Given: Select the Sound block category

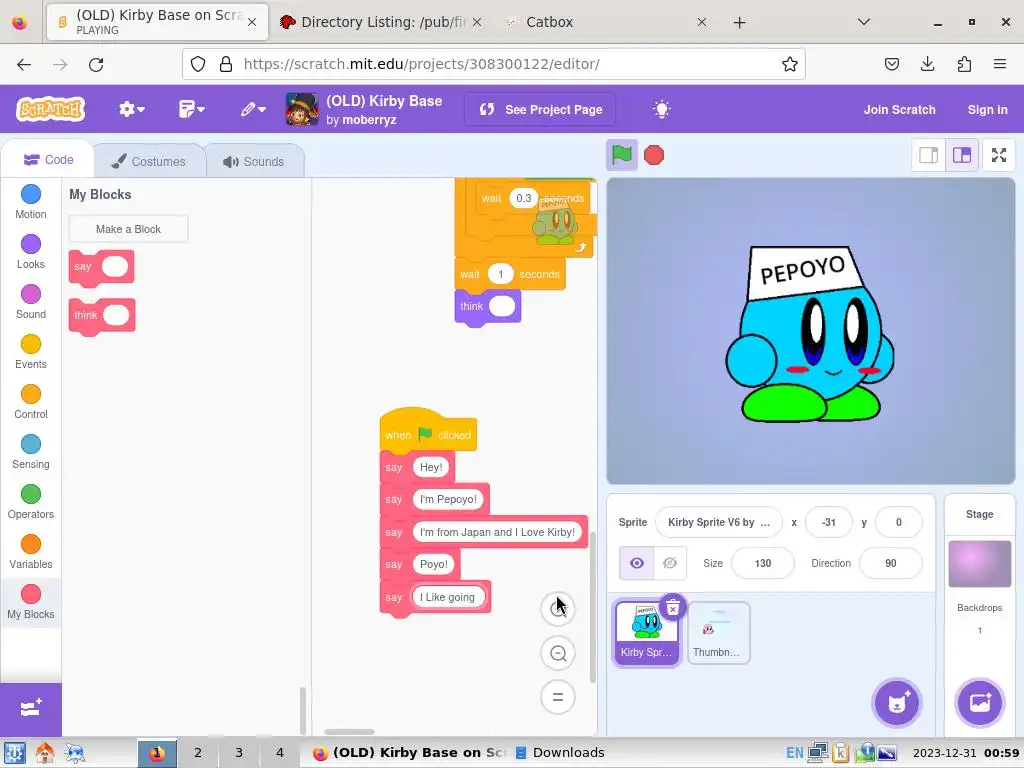Looking at the screenshot, I should click(31, 302).
